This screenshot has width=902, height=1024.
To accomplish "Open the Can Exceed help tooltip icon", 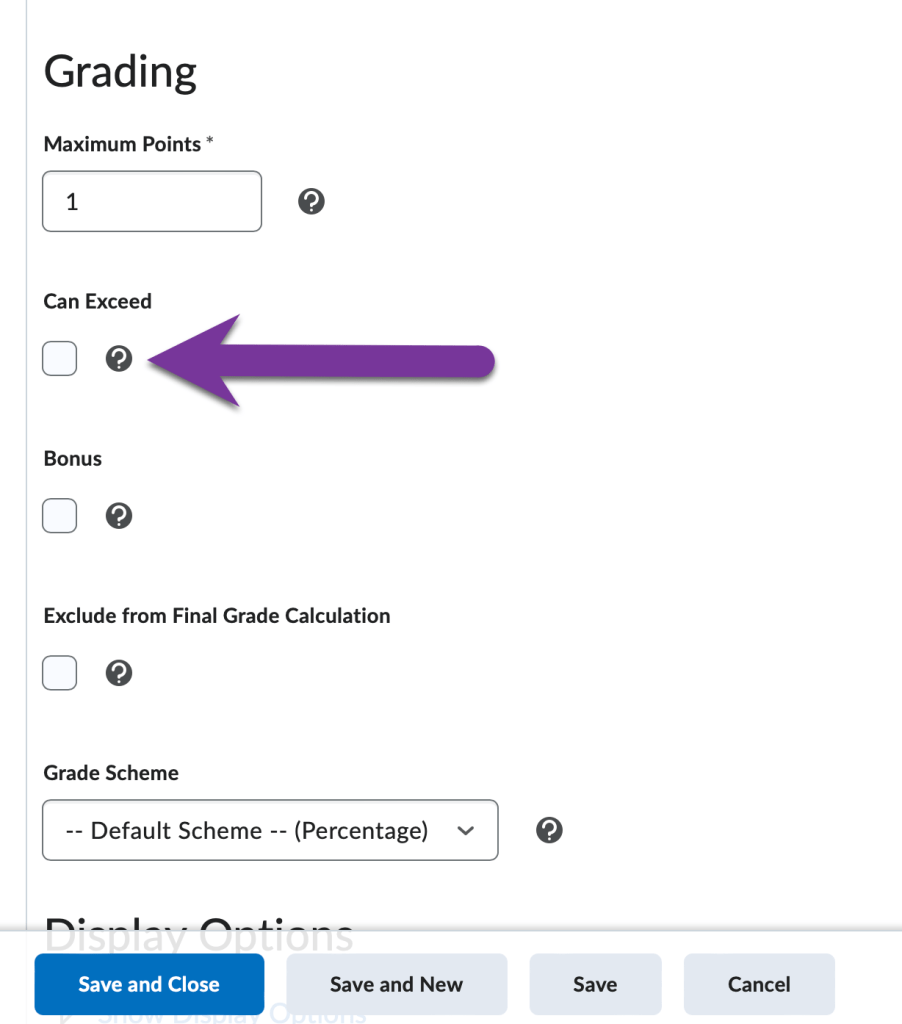I will 119,358.
